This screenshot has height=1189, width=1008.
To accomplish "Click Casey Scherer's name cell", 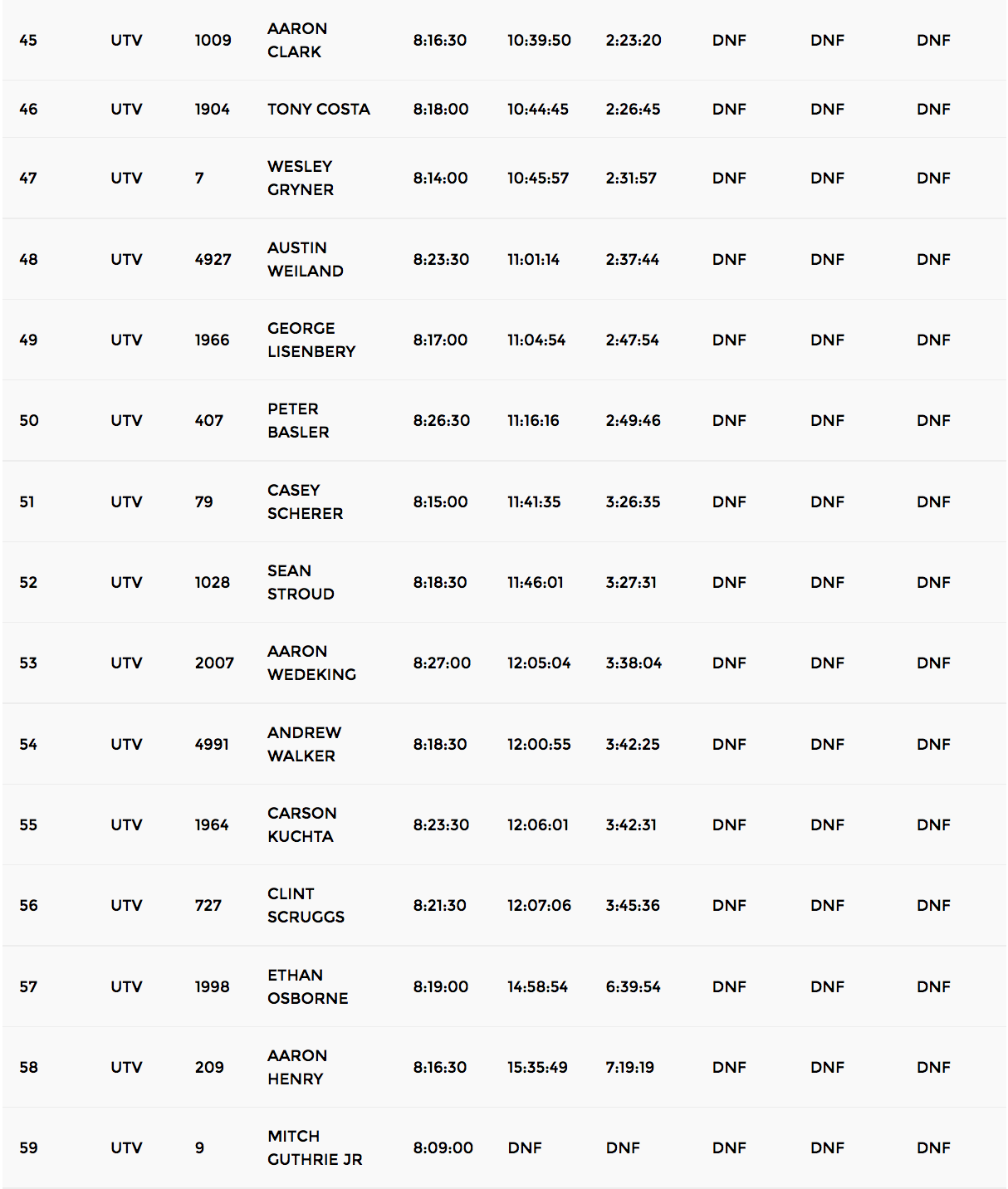I will click(305, 502).
